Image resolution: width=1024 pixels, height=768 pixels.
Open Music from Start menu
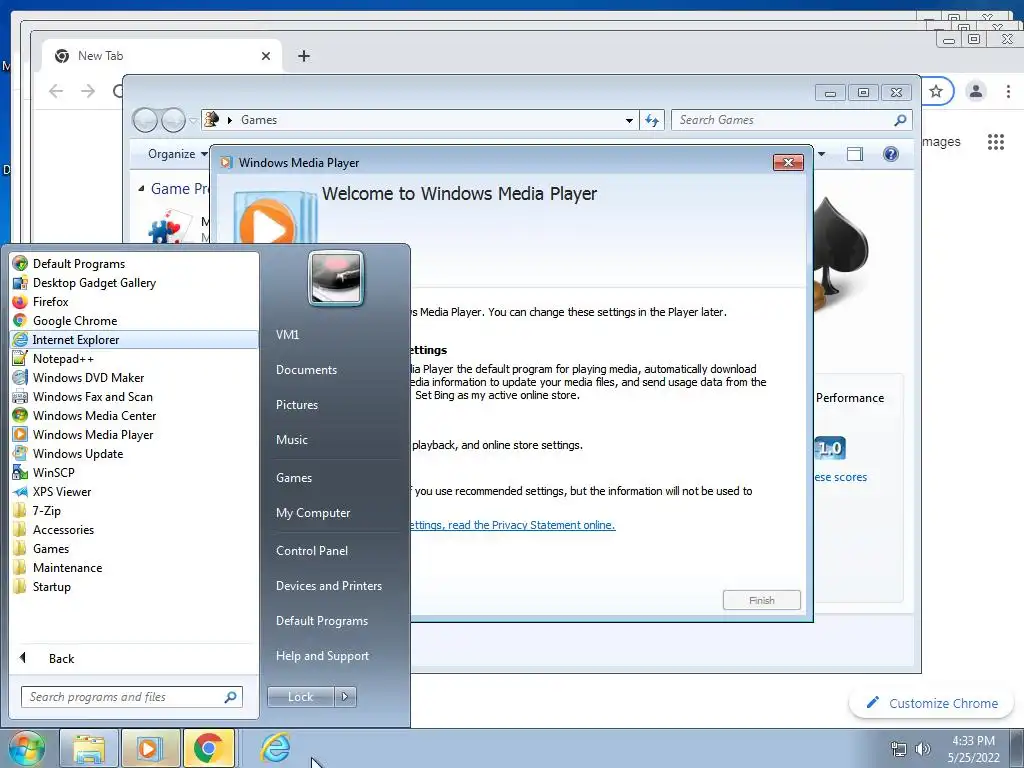[x=291, y=440]
